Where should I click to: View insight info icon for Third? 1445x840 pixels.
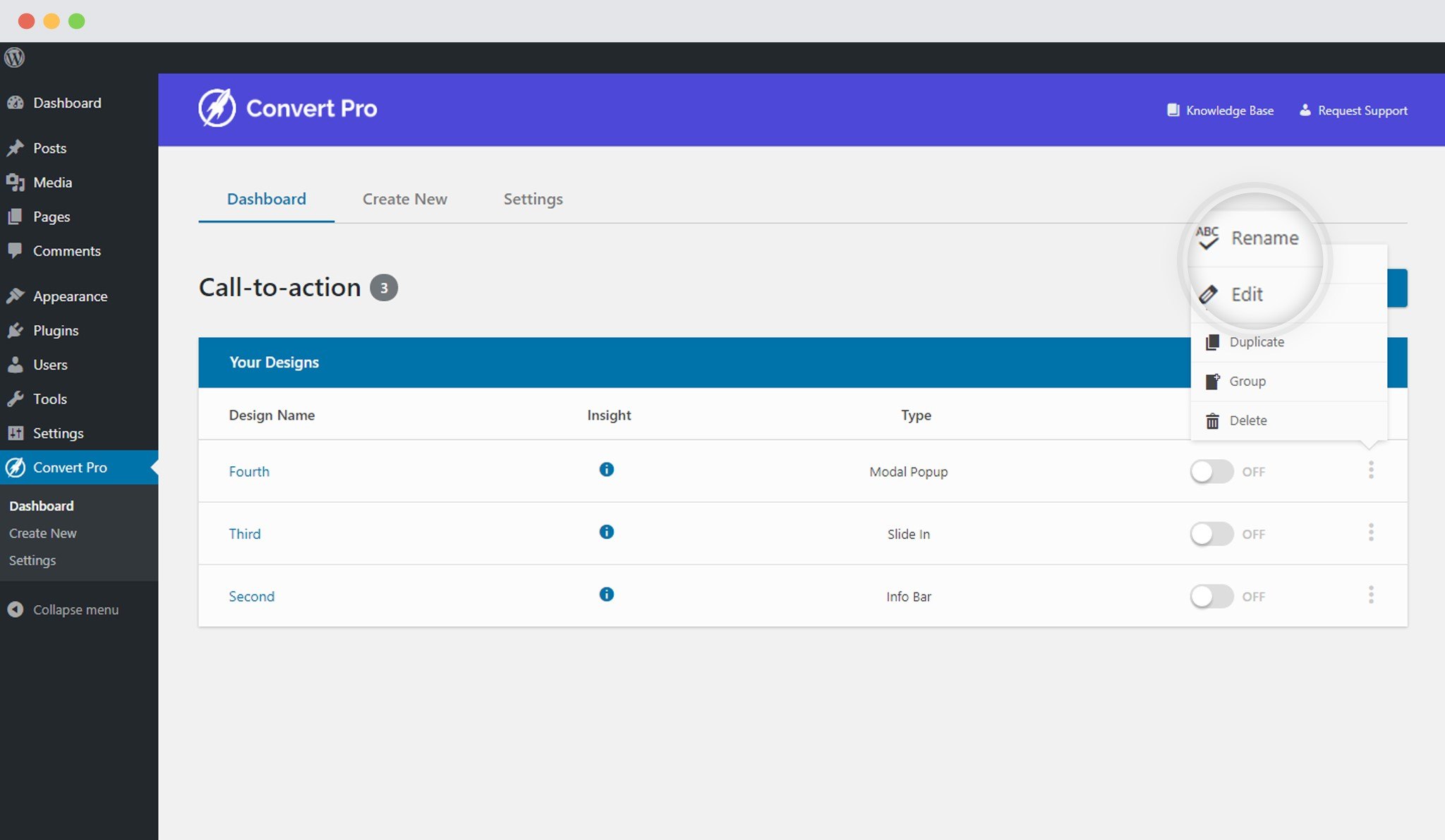coord(606,532)
